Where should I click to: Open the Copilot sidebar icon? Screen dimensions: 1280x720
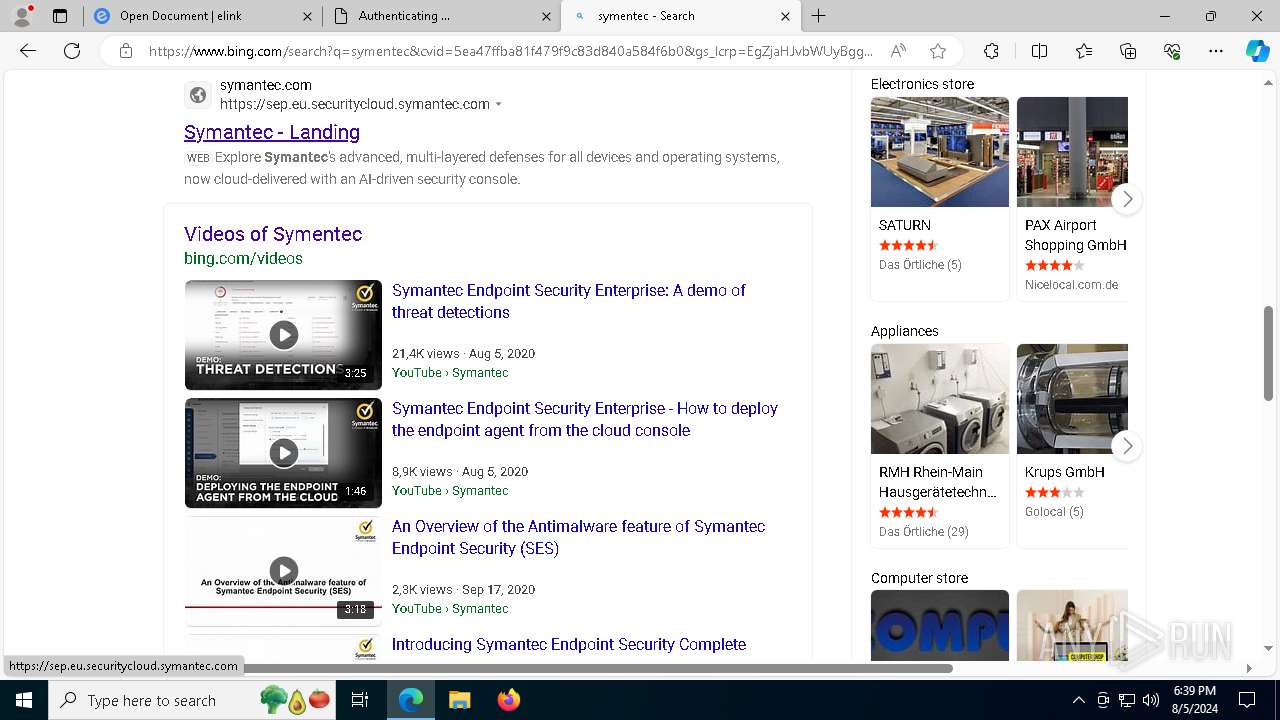click(x=1258, y=51)
